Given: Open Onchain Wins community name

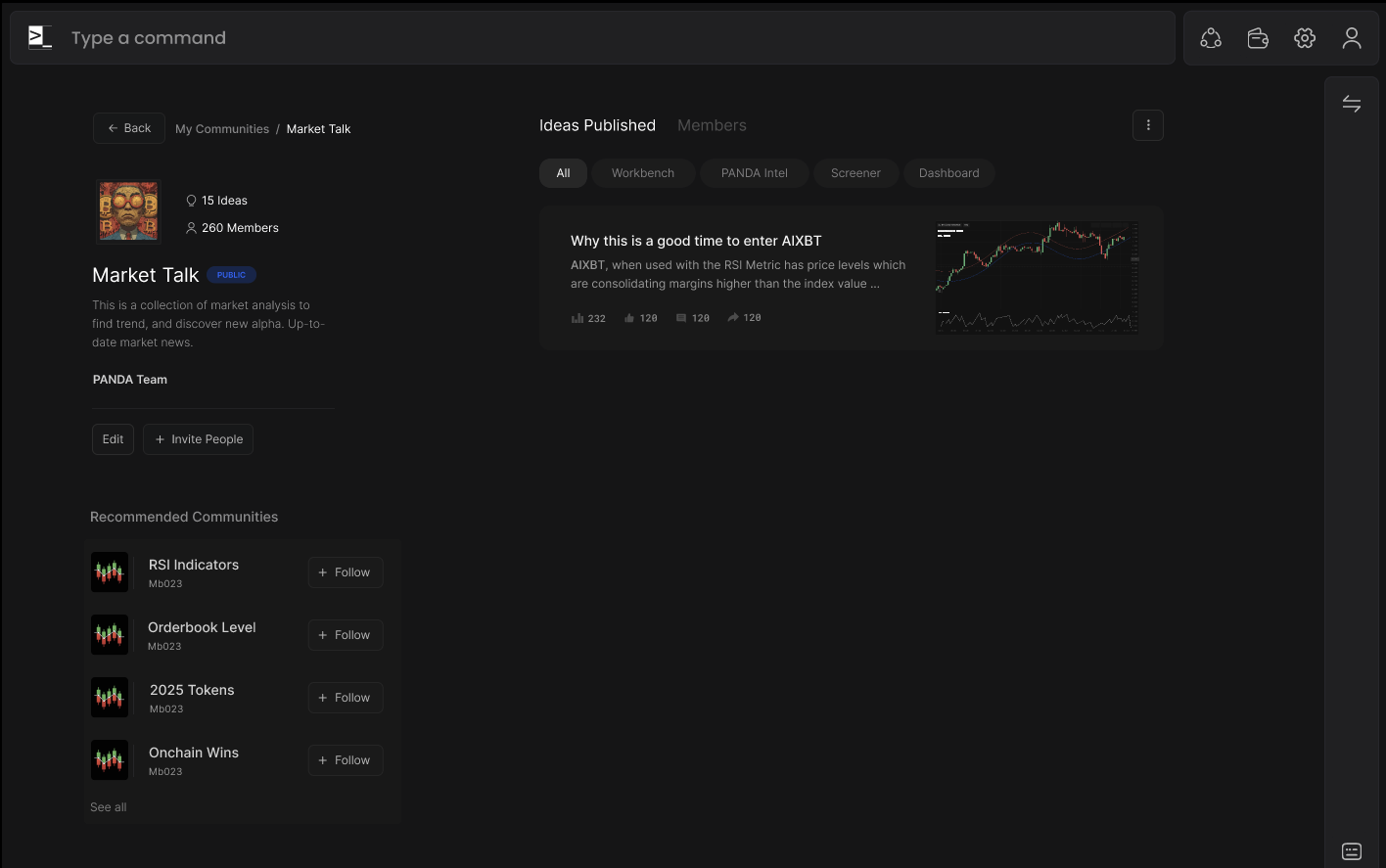Looking at the screenshot, I should (x=194, y=753).
